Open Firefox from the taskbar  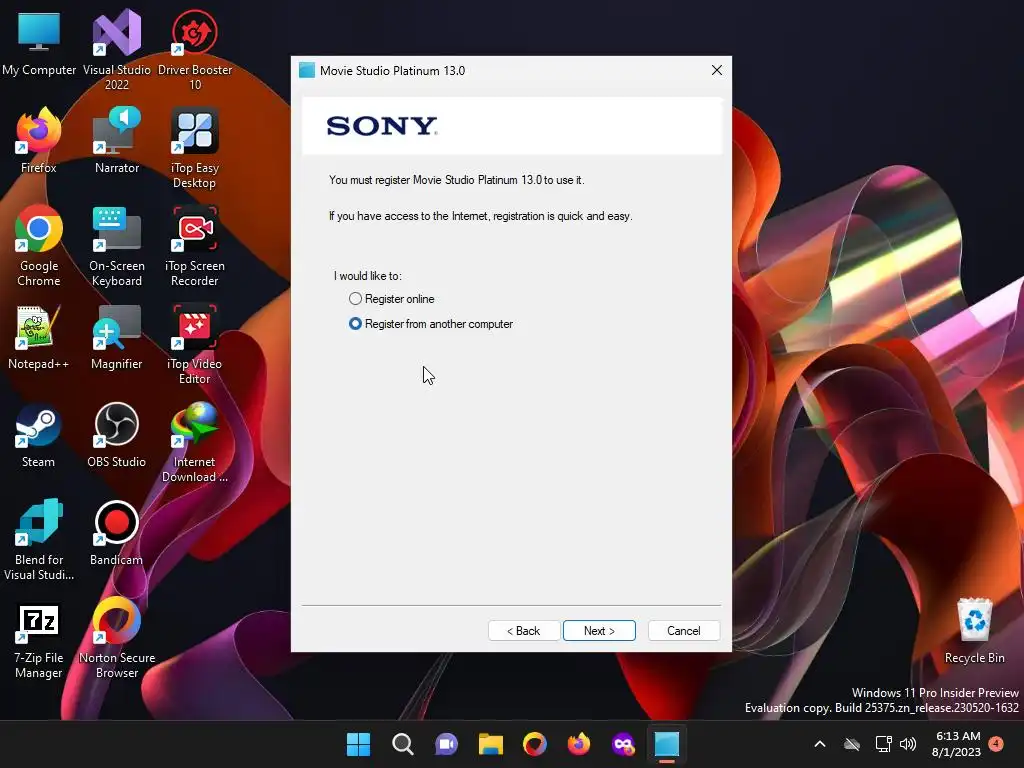tap(579, 744)
